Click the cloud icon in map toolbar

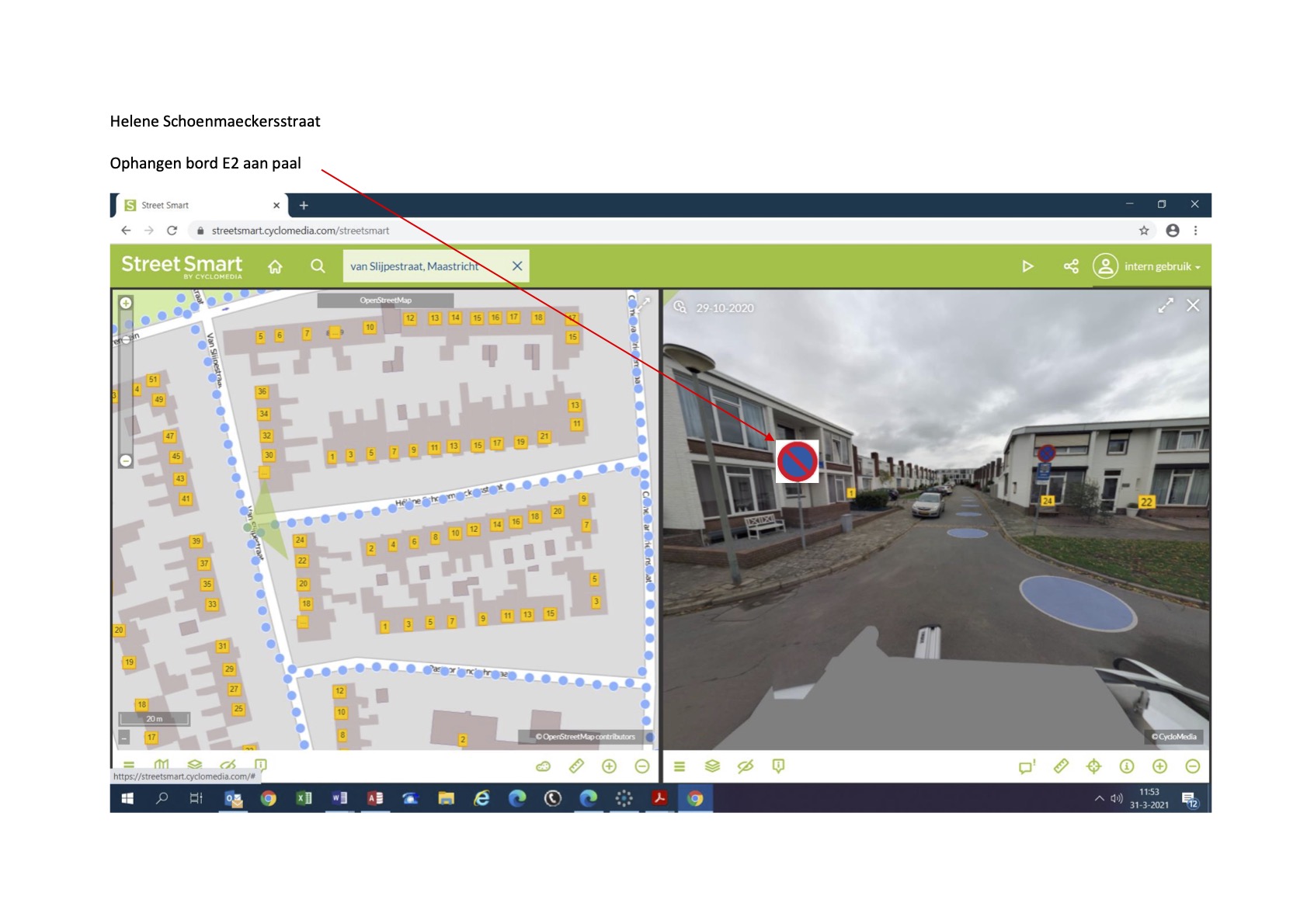(x=544, y=766)
